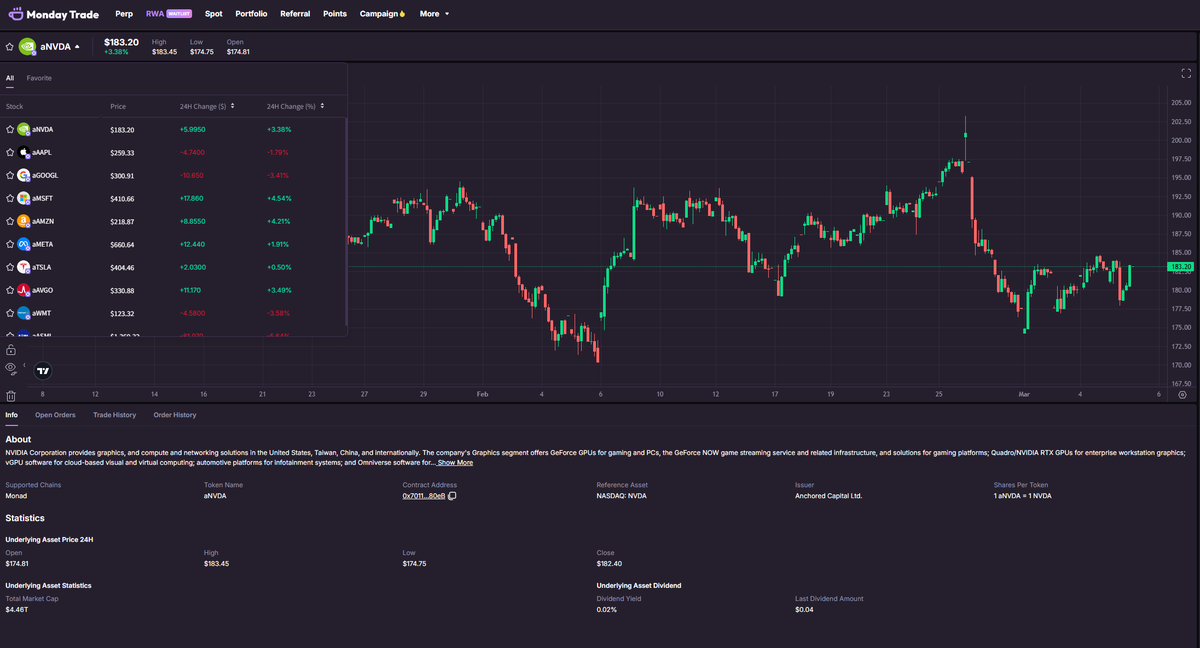Open chart time axis settings gear
1200x648 pixels.
coord(1182,394)
